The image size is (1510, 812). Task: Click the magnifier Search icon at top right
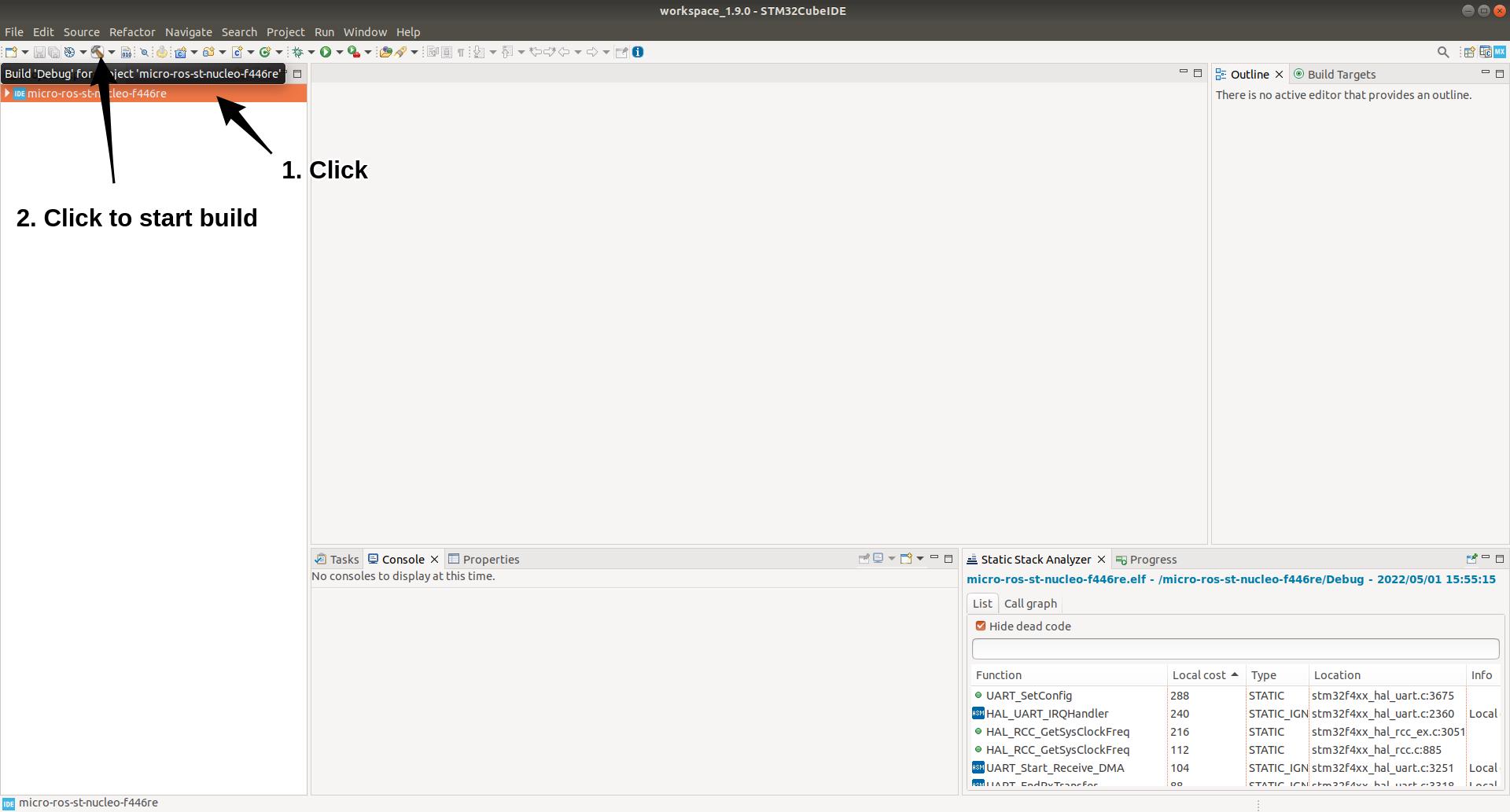(1443, 52)
